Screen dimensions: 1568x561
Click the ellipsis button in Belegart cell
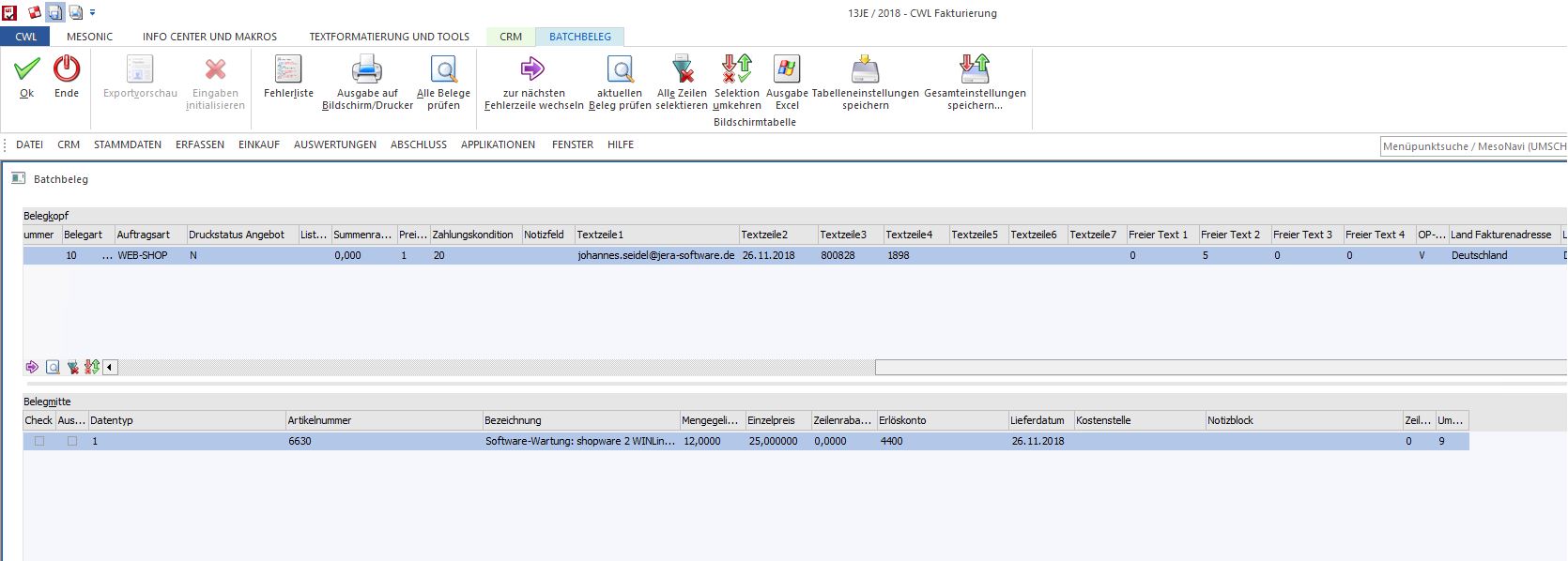107,255
